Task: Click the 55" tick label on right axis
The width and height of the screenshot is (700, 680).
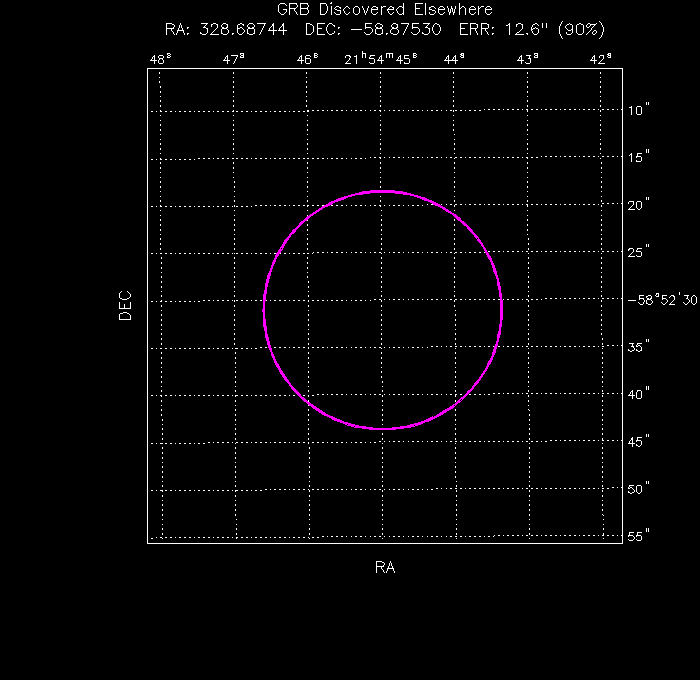Action: [x=640, y=537]
